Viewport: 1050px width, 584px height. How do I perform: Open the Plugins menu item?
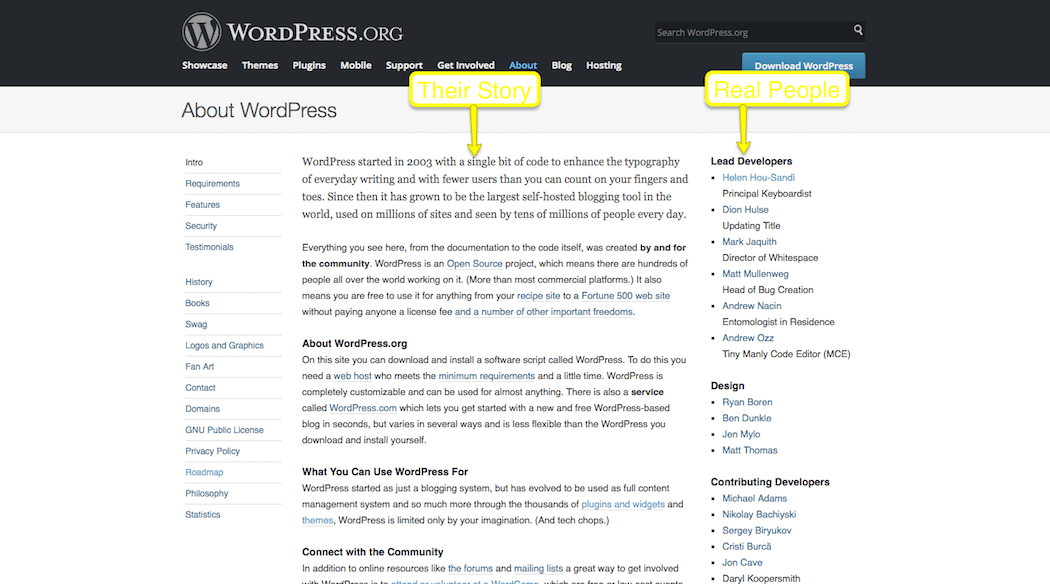click(309, 66)
